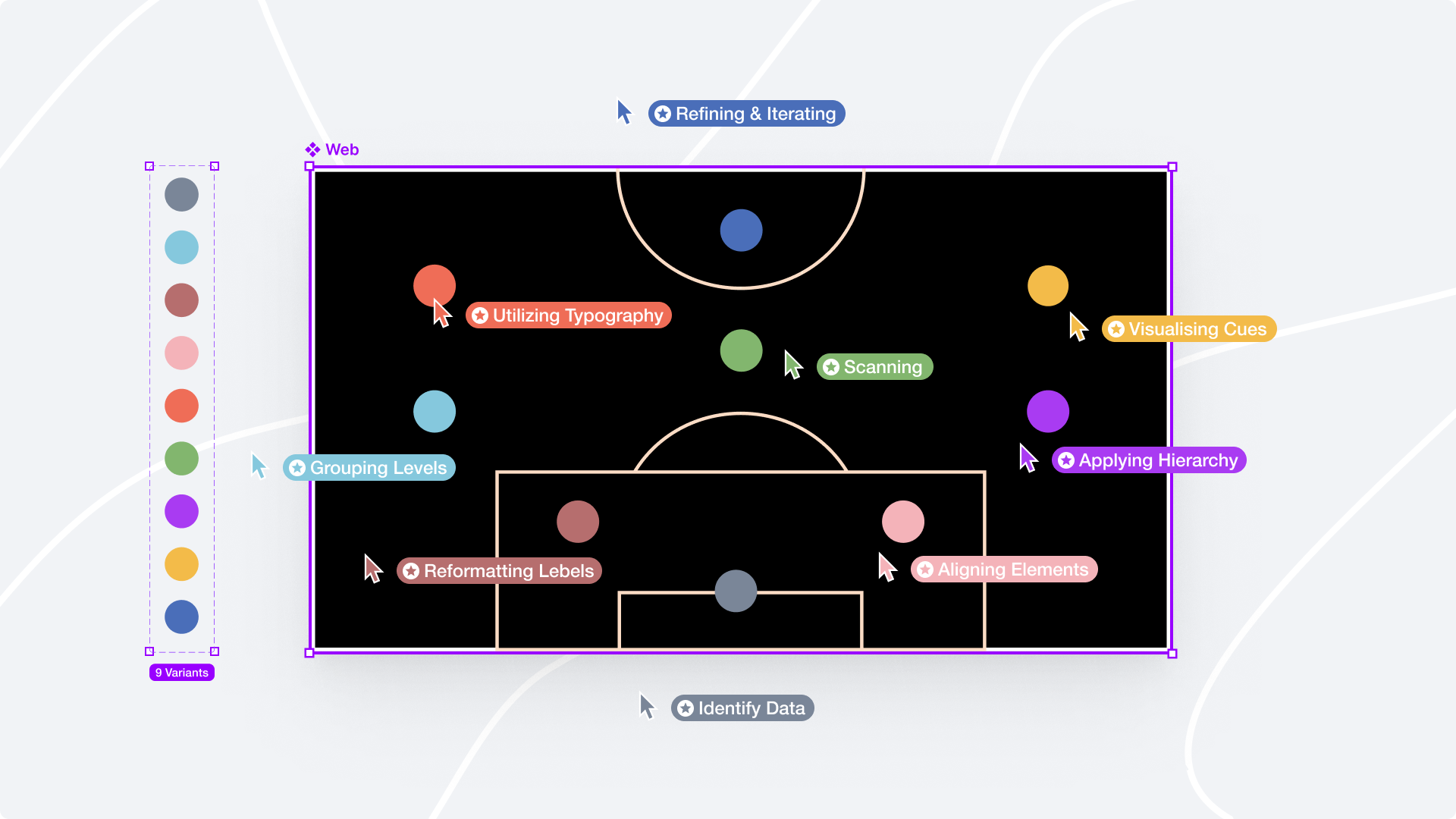
Task: Click the Applying Hierarchy starred icon
Action: tap(1065, 460)
